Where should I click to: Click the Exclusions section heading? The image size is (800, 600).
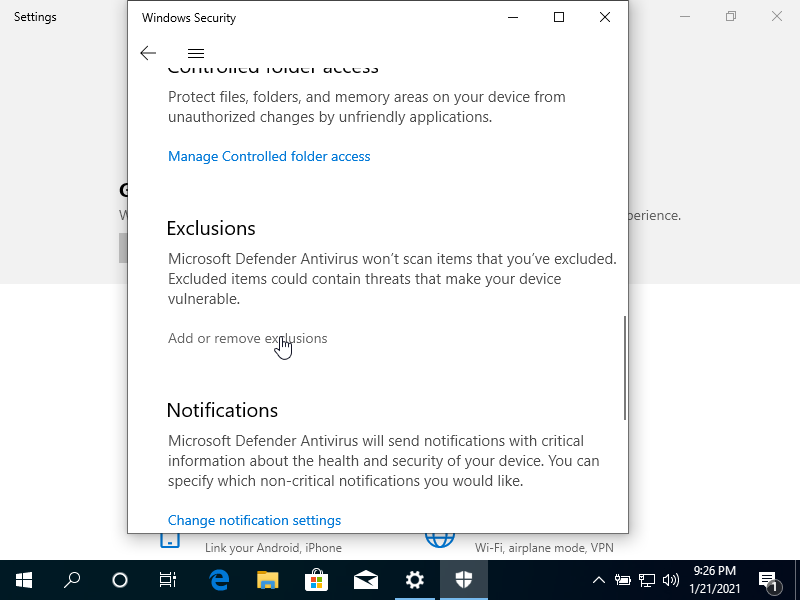(x=211, y=228)
